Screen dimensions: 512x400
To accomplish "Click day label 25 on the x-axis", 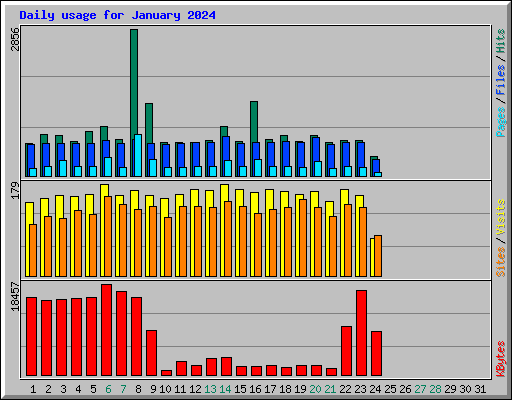I will coord(390,389).
